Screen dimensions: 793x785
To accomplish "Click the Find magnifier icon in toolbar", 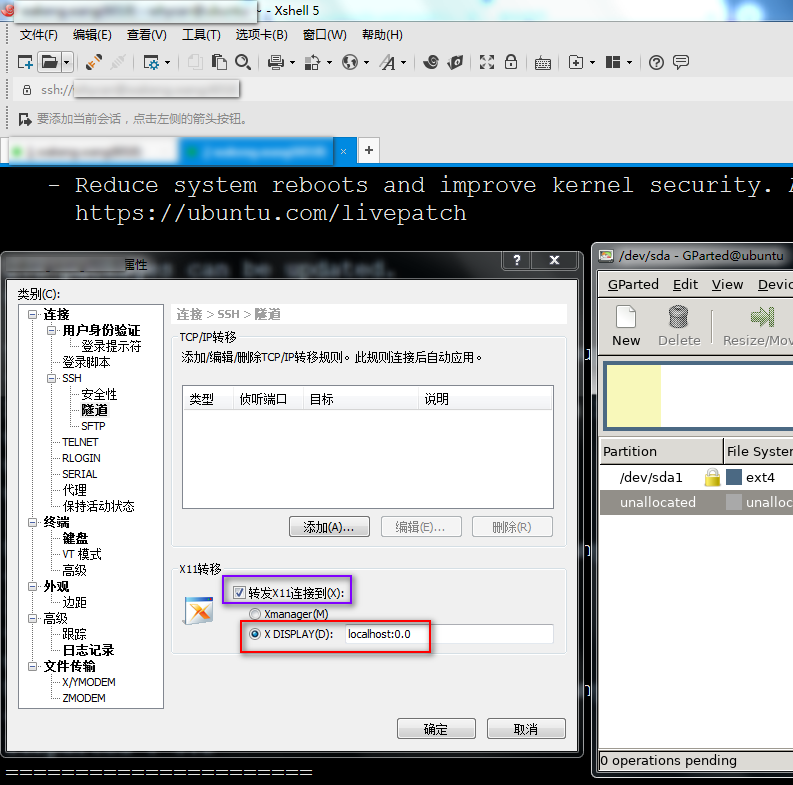I will click(x=243, y=62).
